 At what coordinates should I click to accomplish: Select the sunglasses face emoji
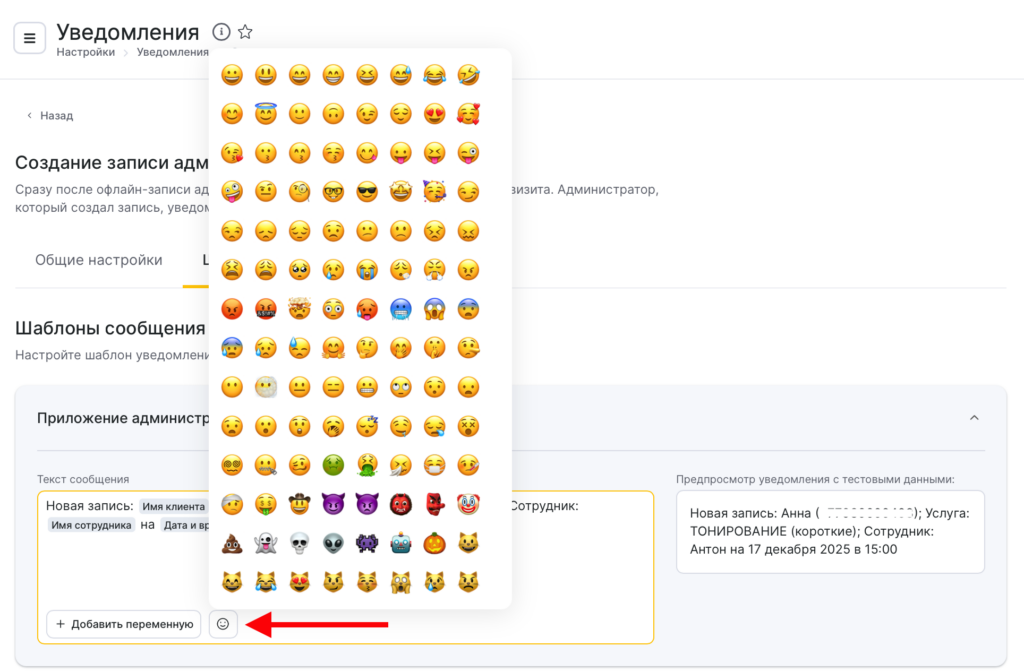click(367, 192)
